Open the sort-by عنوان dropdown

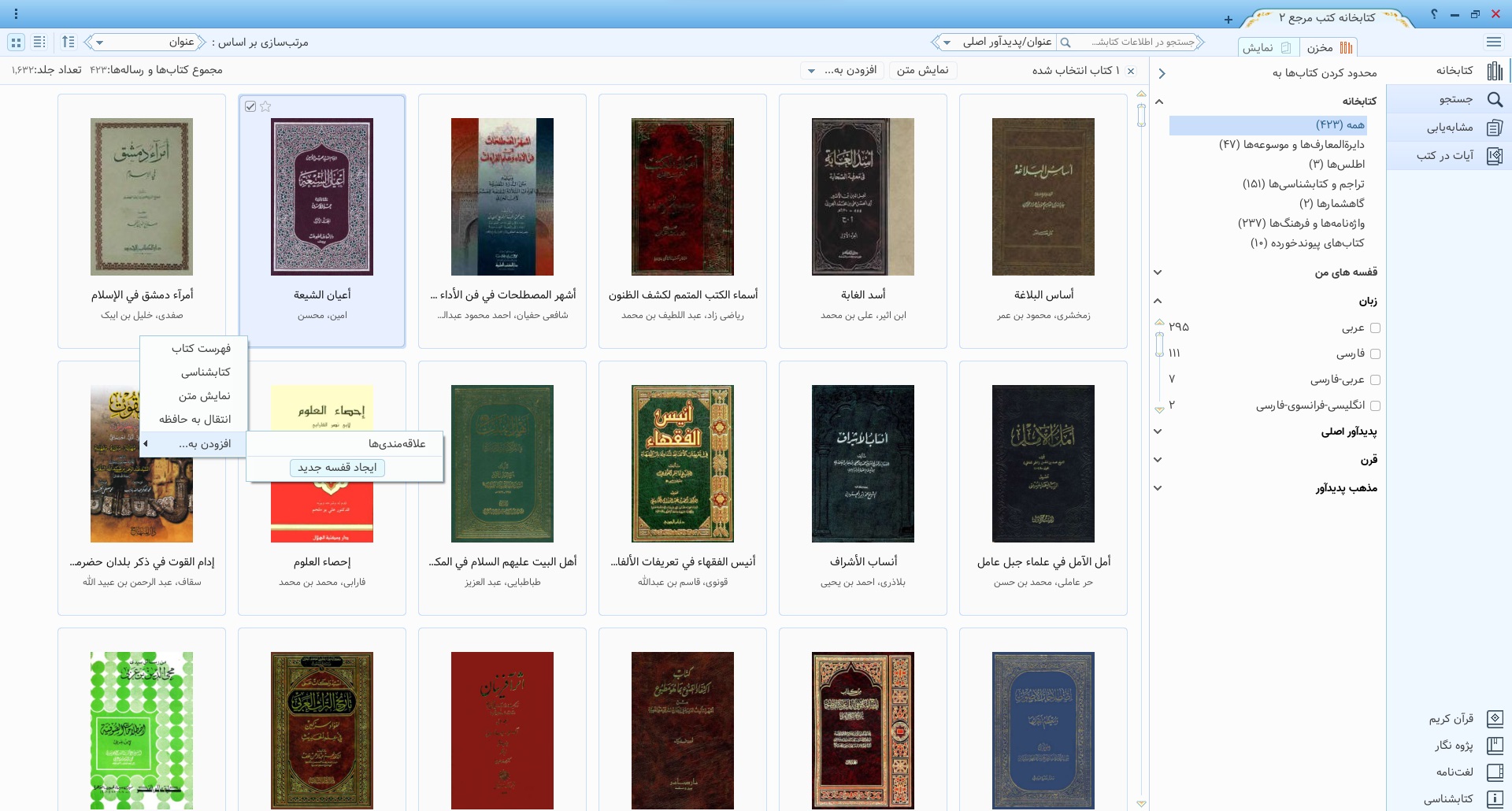(x=145, y=43)
